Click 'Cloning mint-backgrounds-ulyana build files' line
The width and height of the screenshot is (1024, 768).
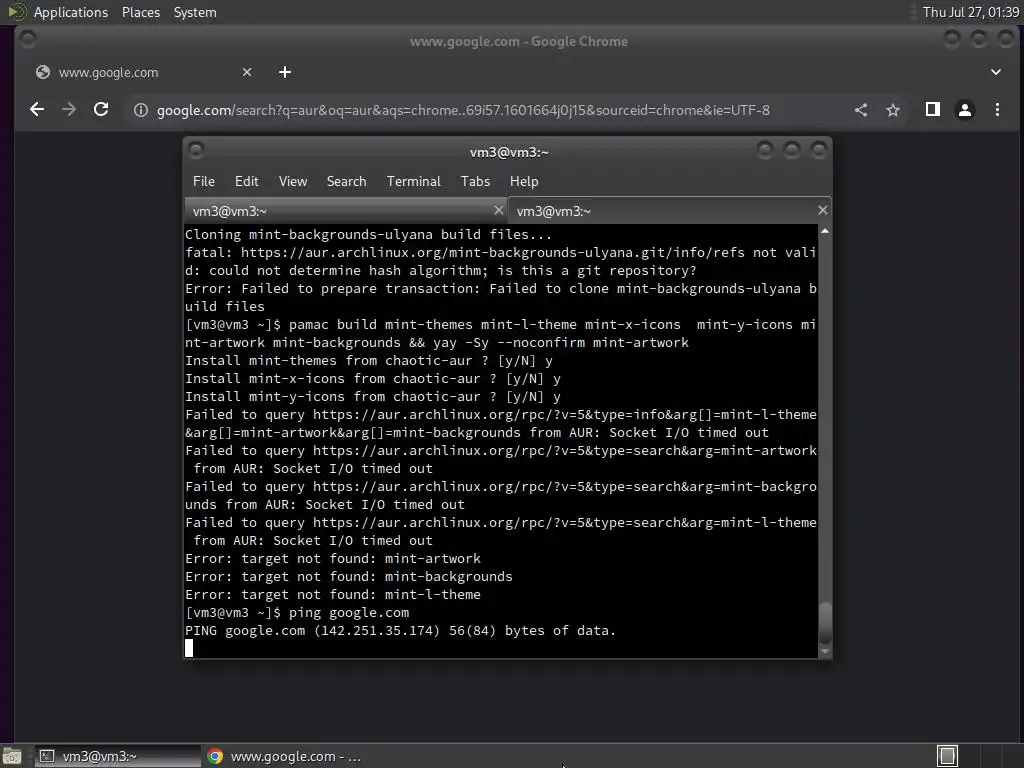pos(369,234)
